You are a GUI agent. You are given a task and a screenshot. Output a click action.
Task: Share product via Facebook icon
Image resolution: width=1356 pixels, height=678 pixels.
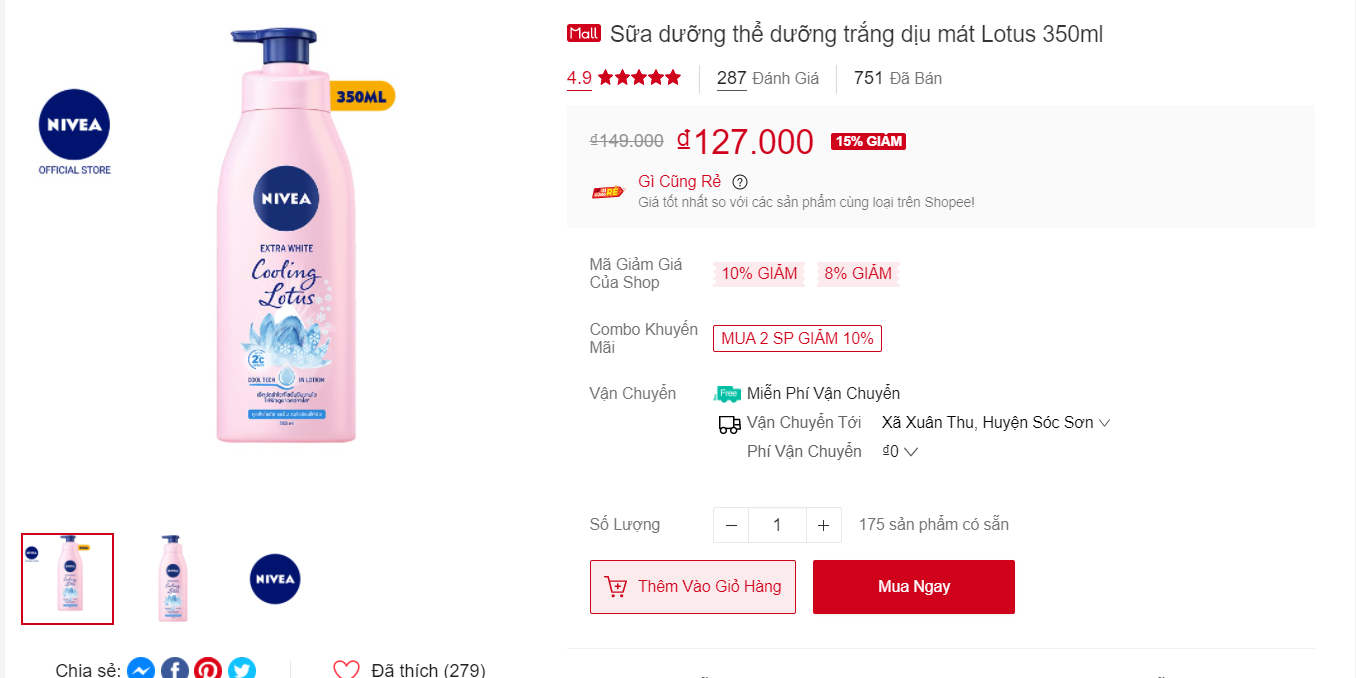pos(175,669)
